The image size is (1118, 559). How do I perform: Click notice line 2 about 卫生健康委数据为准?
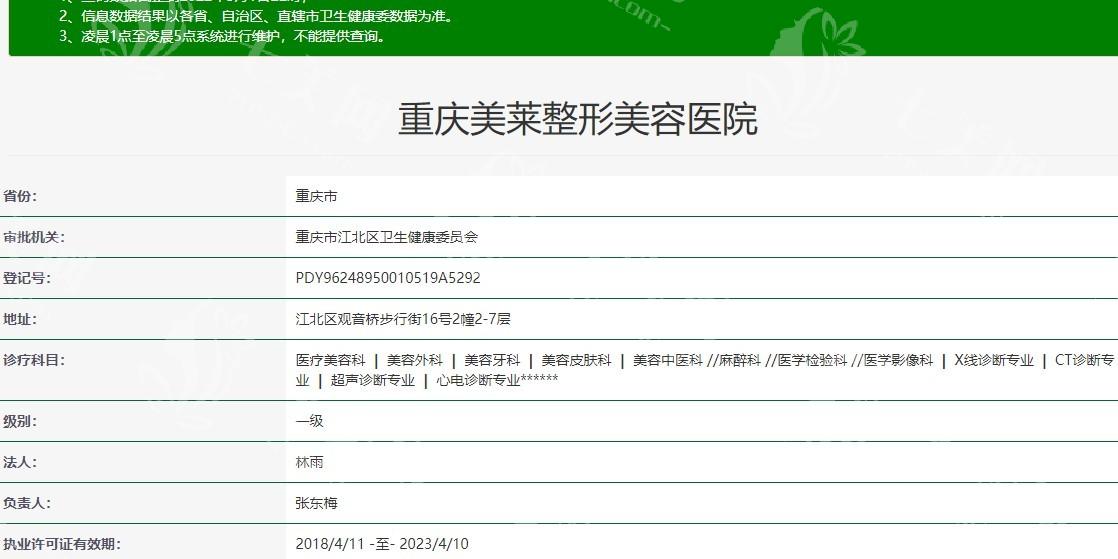point(255,16)
